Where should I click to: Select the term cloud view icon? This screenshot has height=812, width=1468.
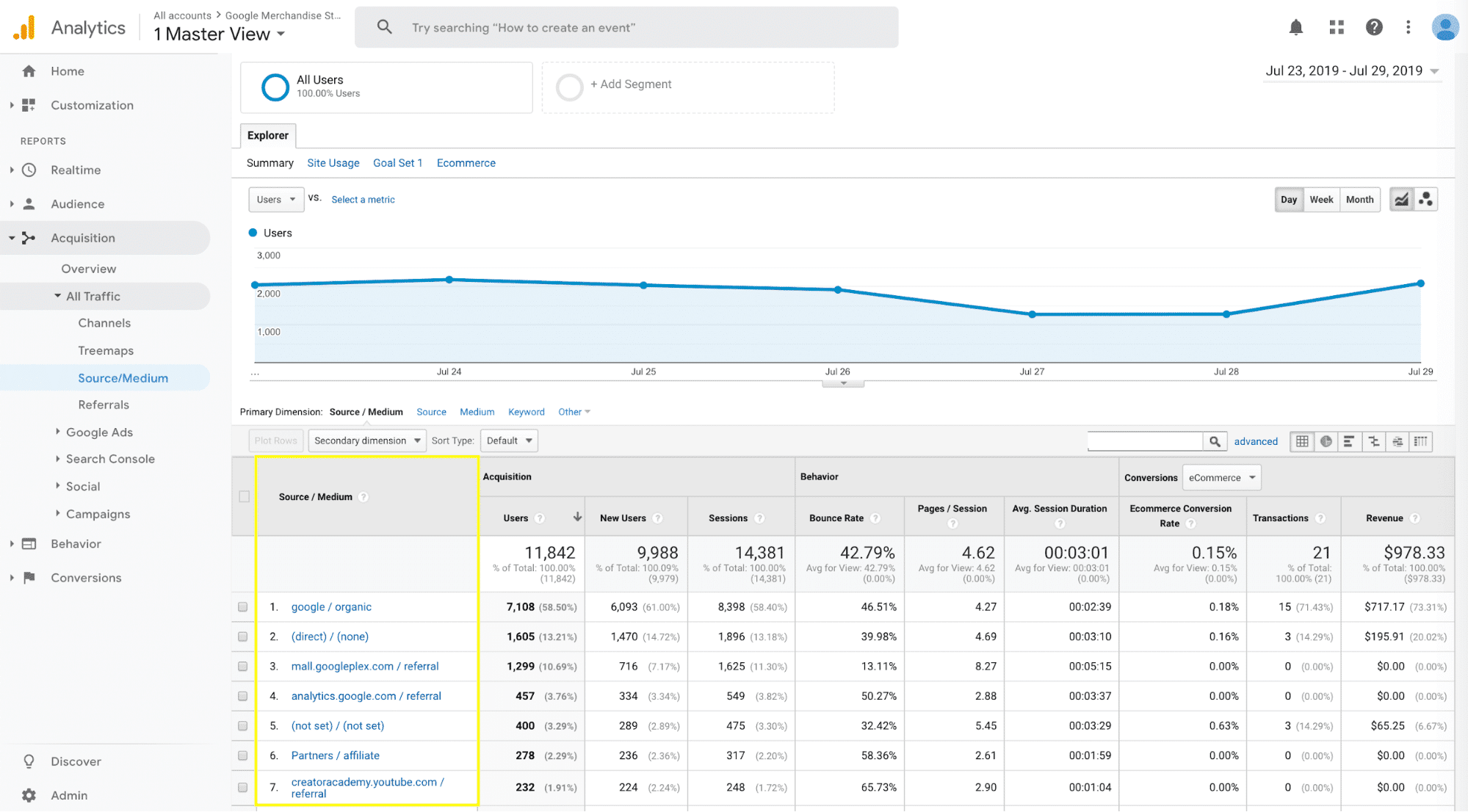pyautogui.click(x=1397, y=441)
